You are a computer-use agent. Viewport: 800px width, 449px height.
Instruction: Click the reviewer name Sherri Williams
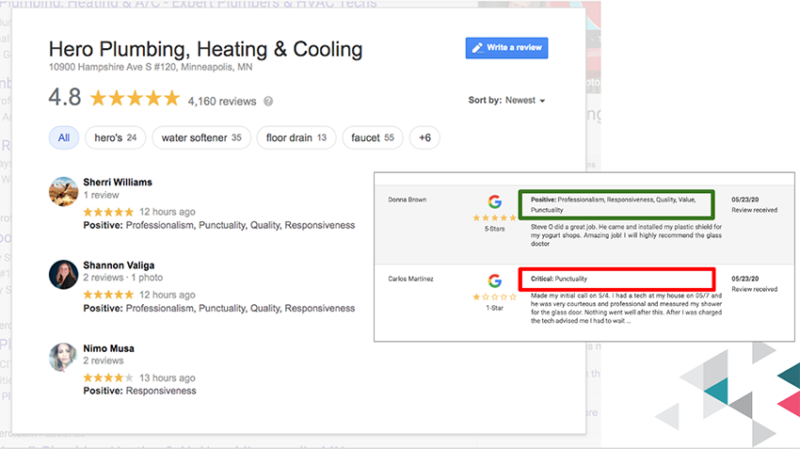tap(118, 182)
